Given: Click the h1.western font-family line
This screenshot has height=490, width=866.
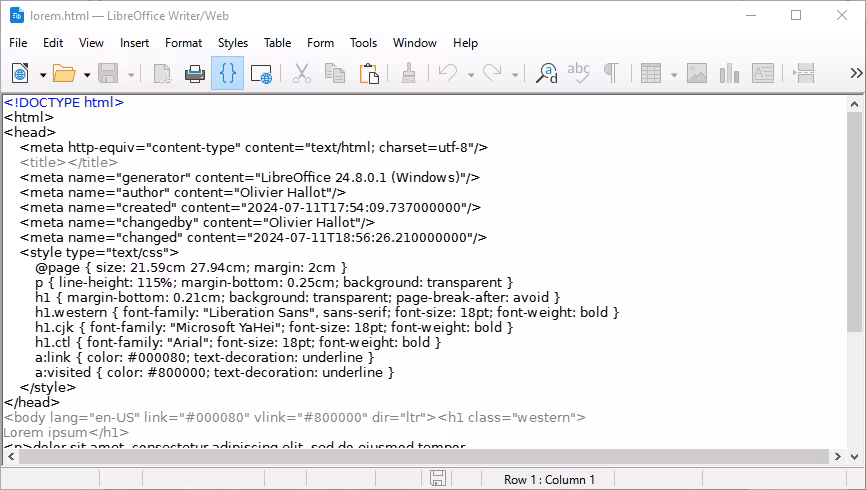Looking at the screenshot, I should tap(327, 312).
